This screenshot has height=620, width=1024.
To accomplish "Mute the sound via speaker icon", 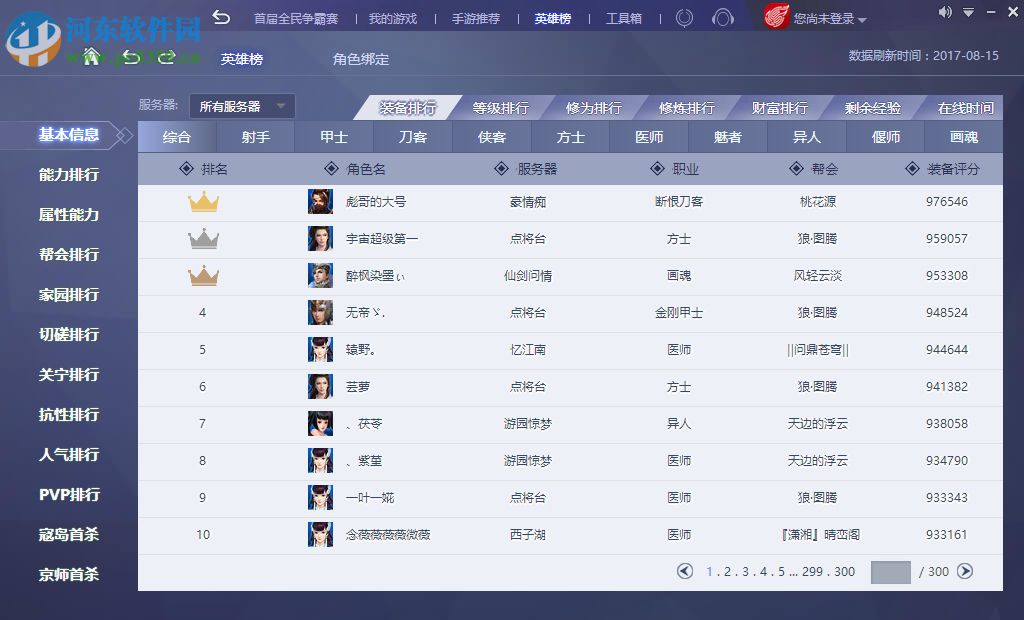I will click(x=944, y=12).
